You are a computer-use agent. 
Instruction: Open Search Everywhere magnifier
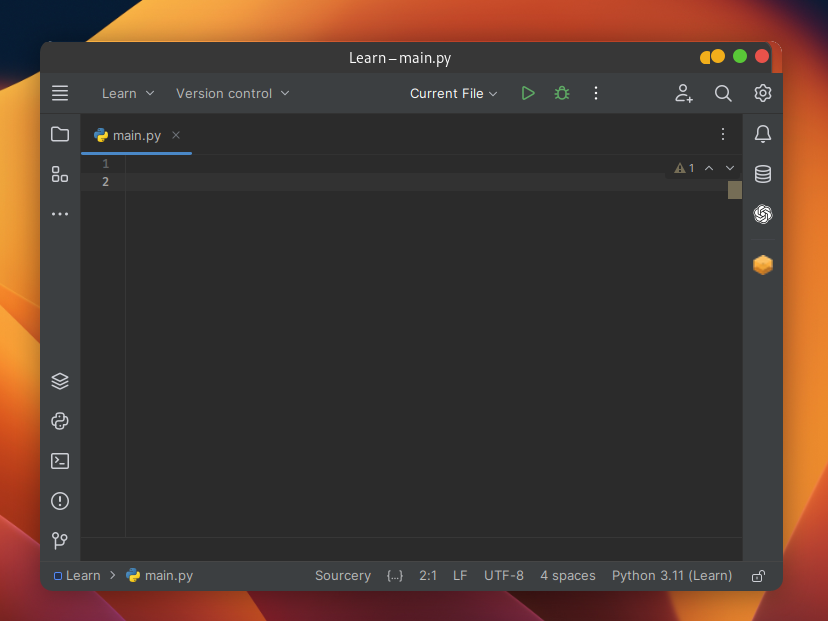(723, 93)
